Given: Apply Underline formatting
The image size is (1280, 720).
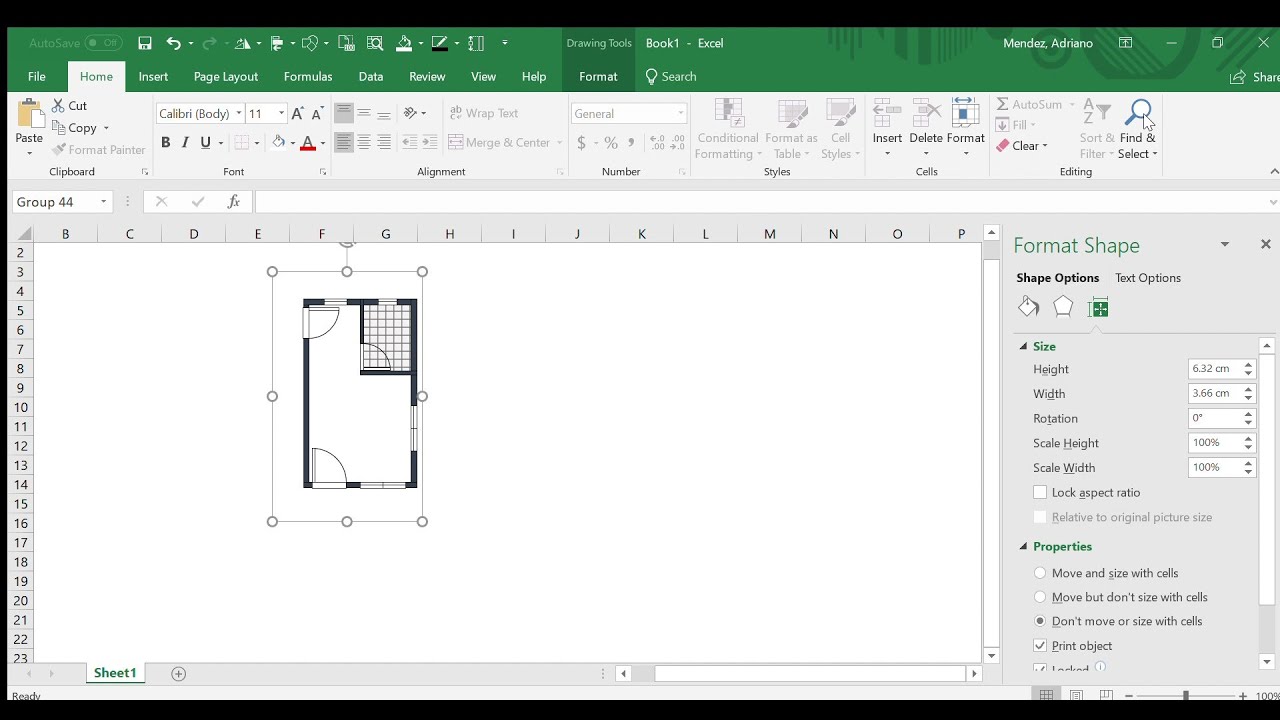Looking at the screenshot, I should click(x=205, y=143).
